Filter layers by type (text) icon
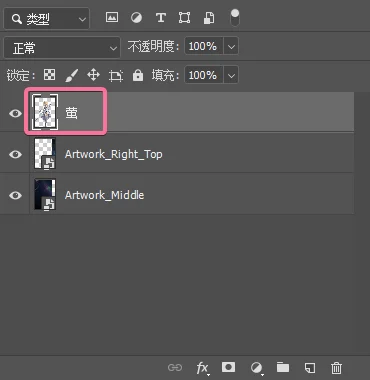Image resolution: width=370 pixels, height=380 pixels. point(161,18)
